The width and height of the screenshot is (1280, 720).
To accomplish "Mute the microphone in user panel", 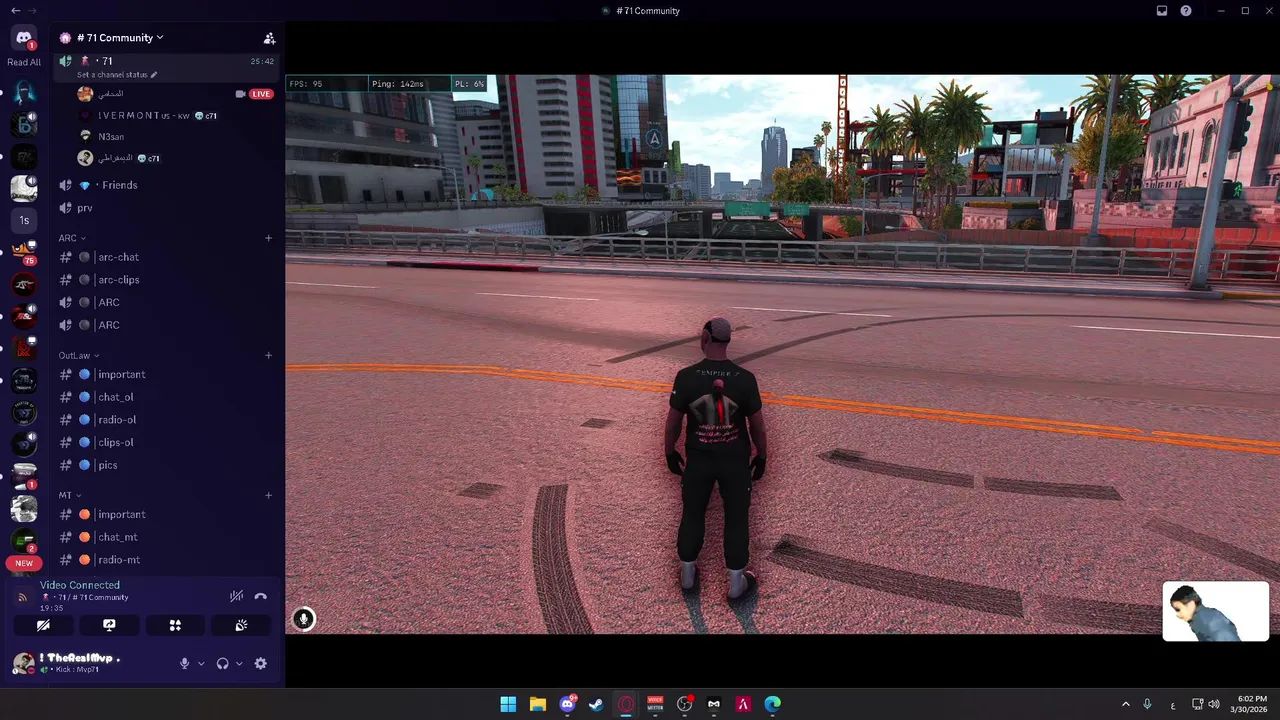I will [x=184, y=663].
